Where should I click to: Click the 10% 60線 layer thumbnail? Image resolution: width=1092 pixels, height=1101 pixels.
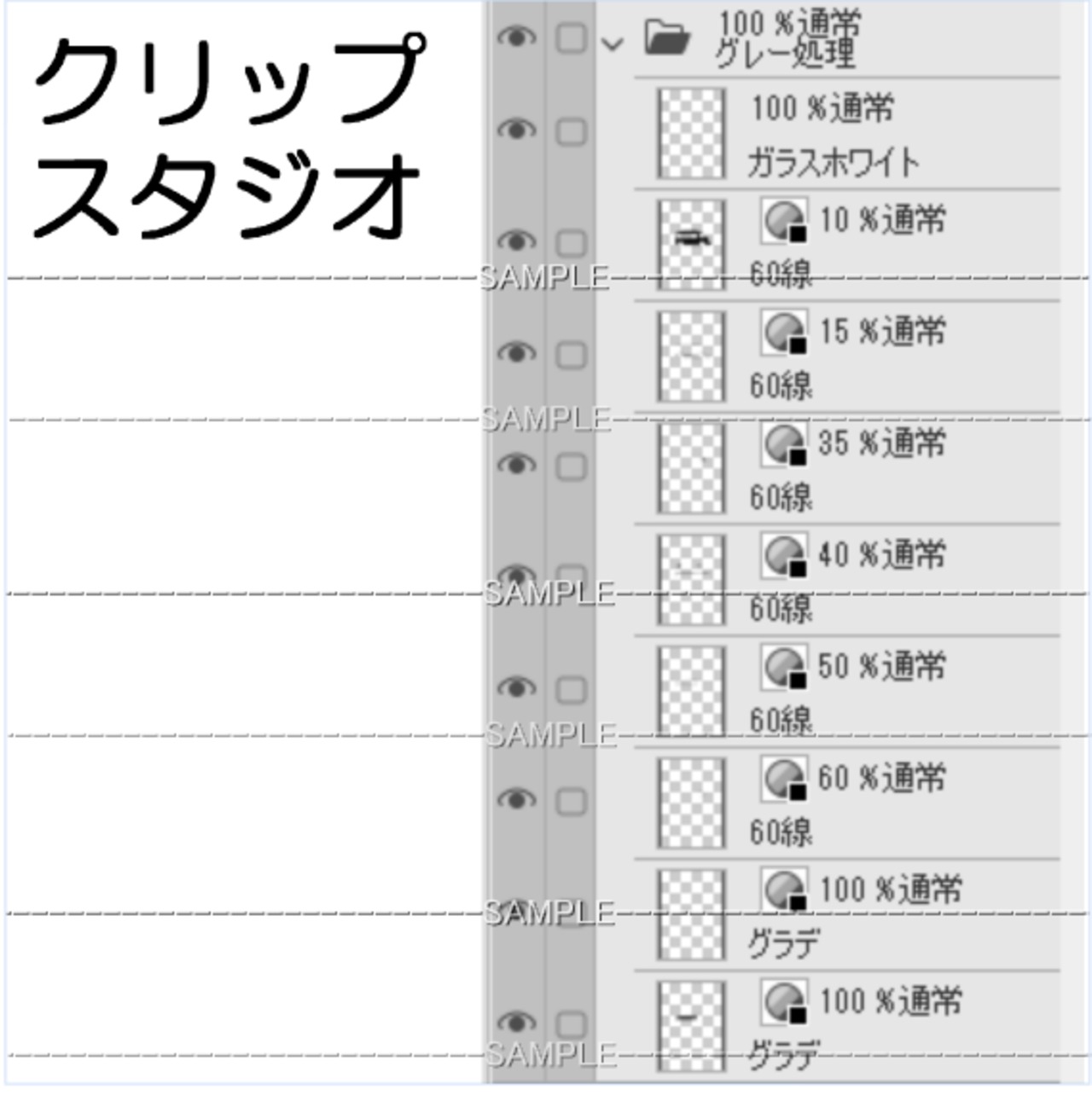[x=690, y=243]
